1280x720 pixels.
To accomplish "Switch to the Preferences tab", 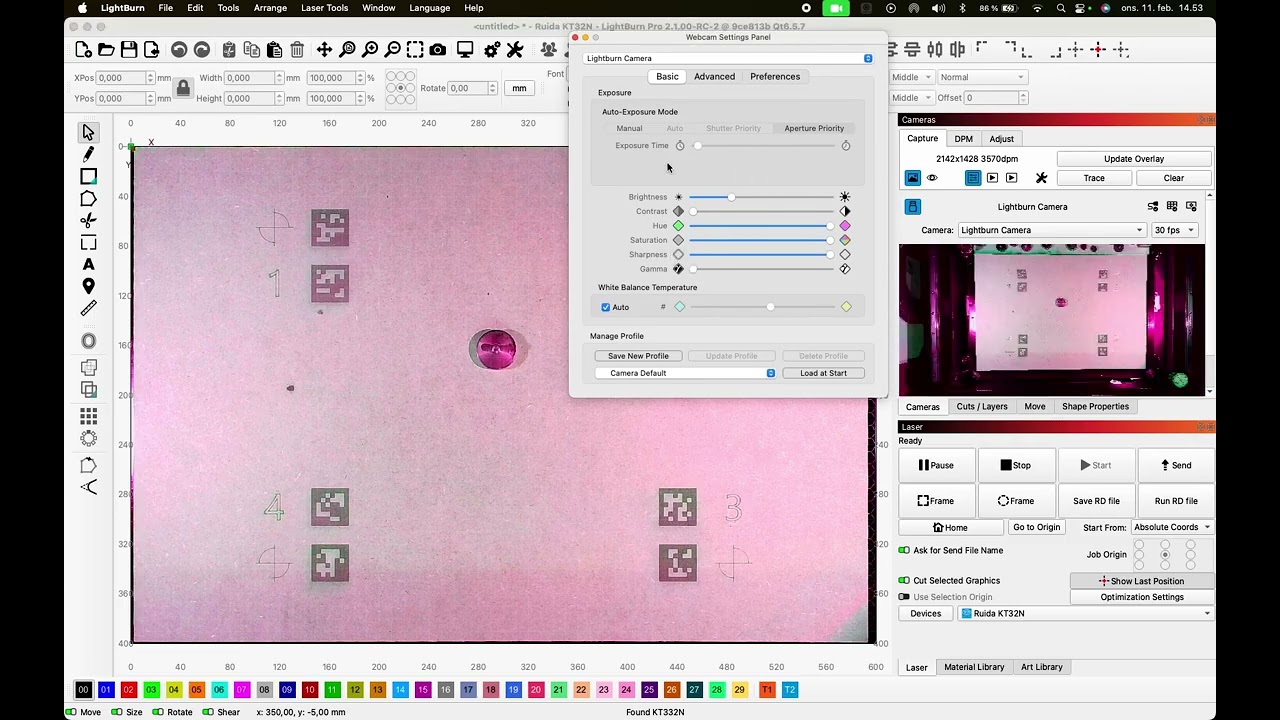I will point(775,77).
